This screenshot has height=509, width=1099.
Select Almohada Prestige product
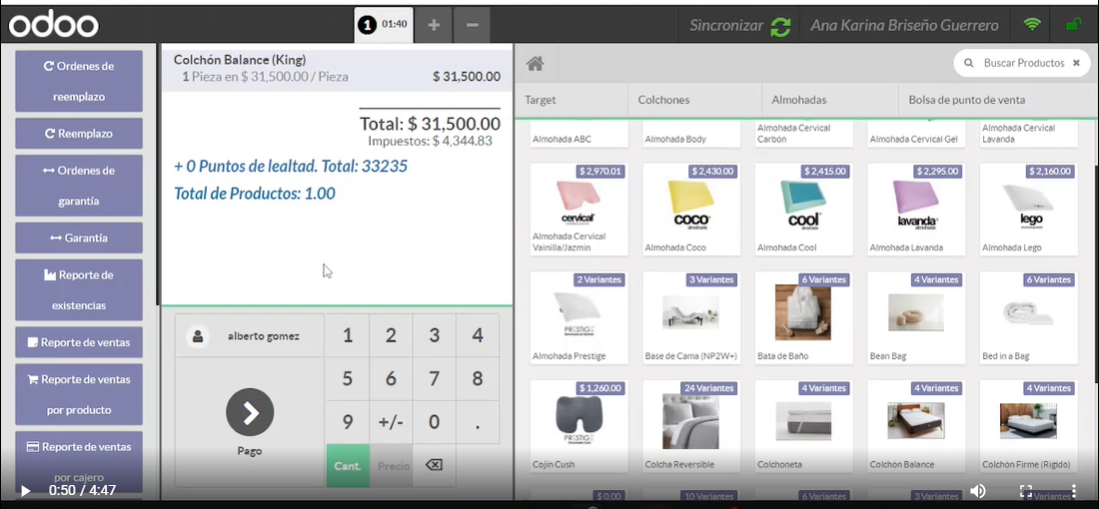tap(579, 318)
